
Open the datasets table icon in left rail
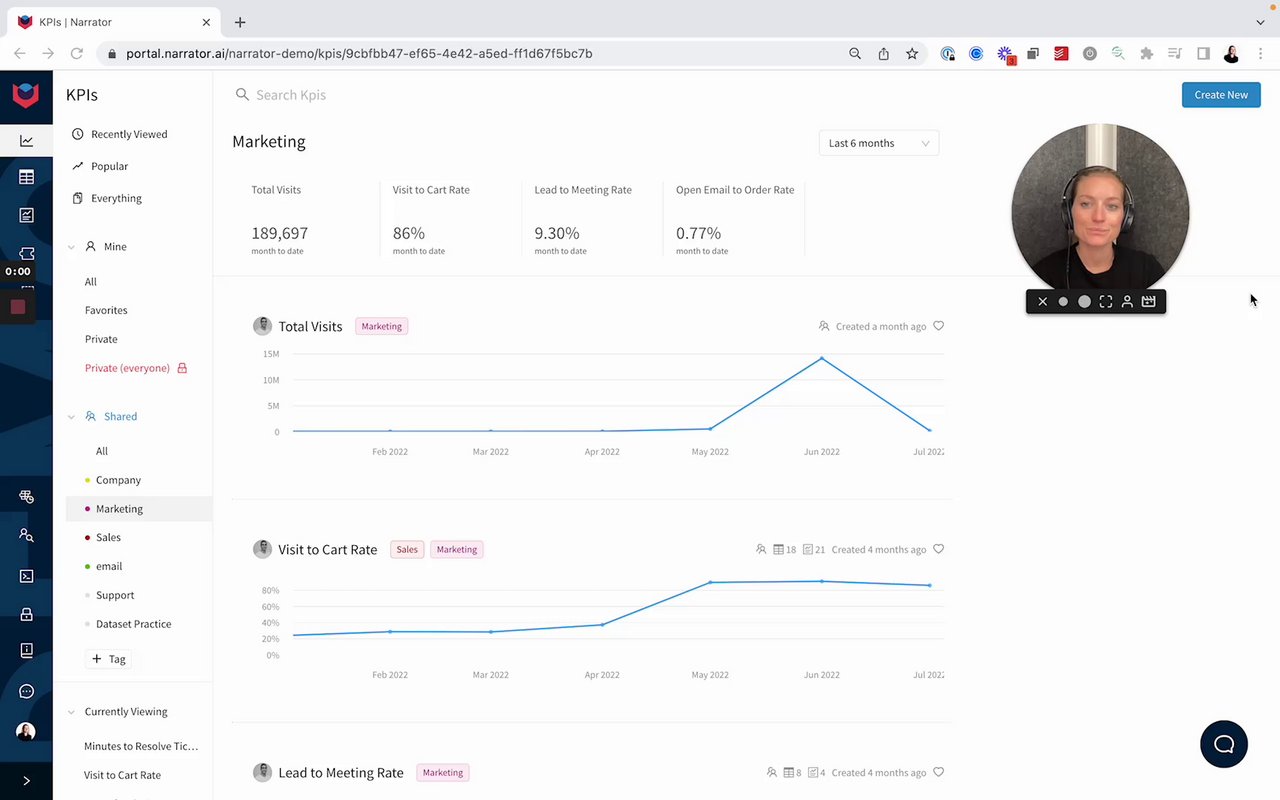point(26,177)
